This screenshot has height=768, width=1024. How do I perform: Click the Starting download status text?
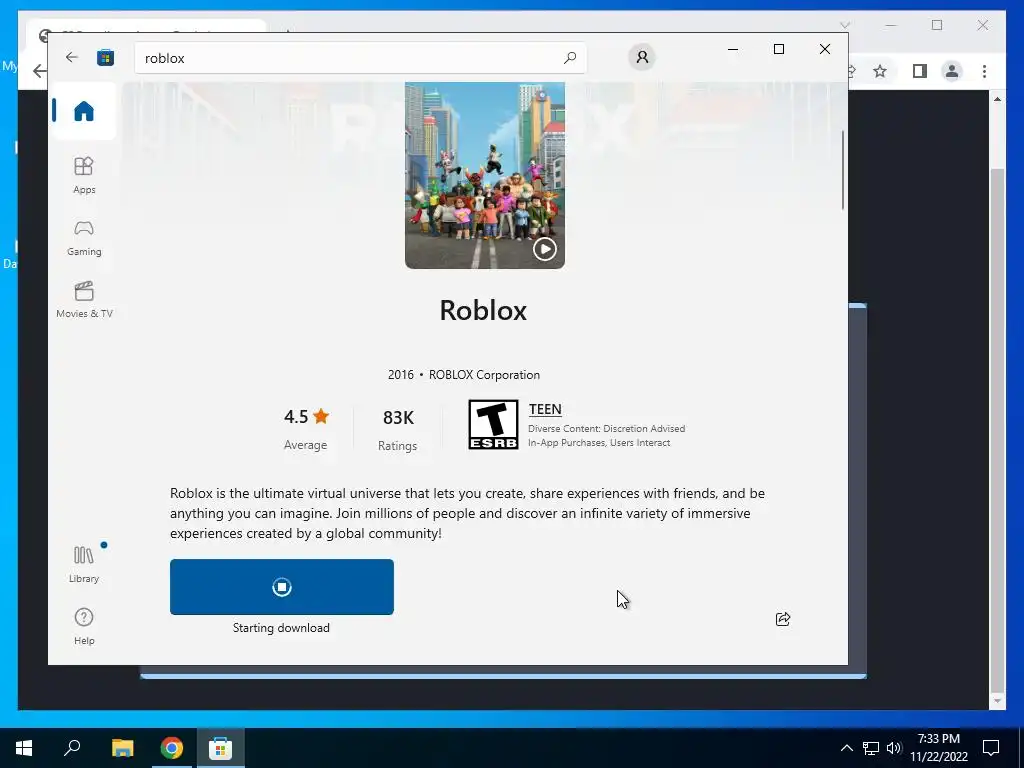tap(281, 628)
